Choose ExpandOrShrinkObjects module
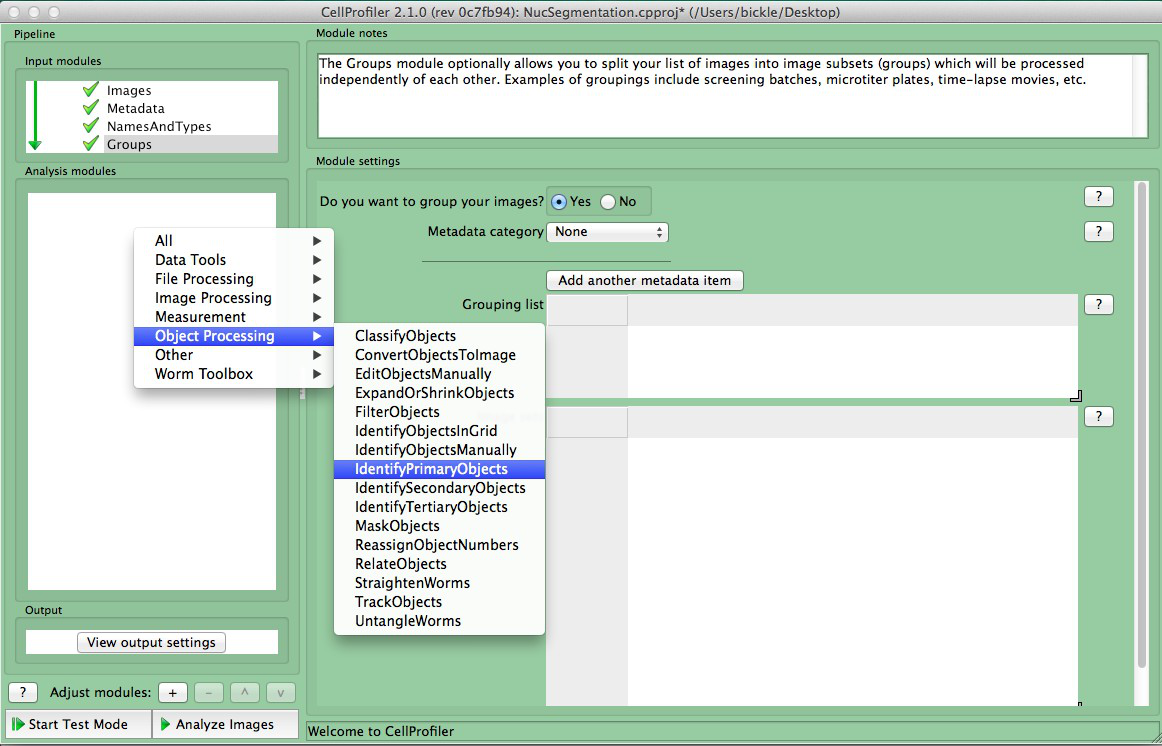The width and height of the screenshot is (1162, 746). click(439, 393)
